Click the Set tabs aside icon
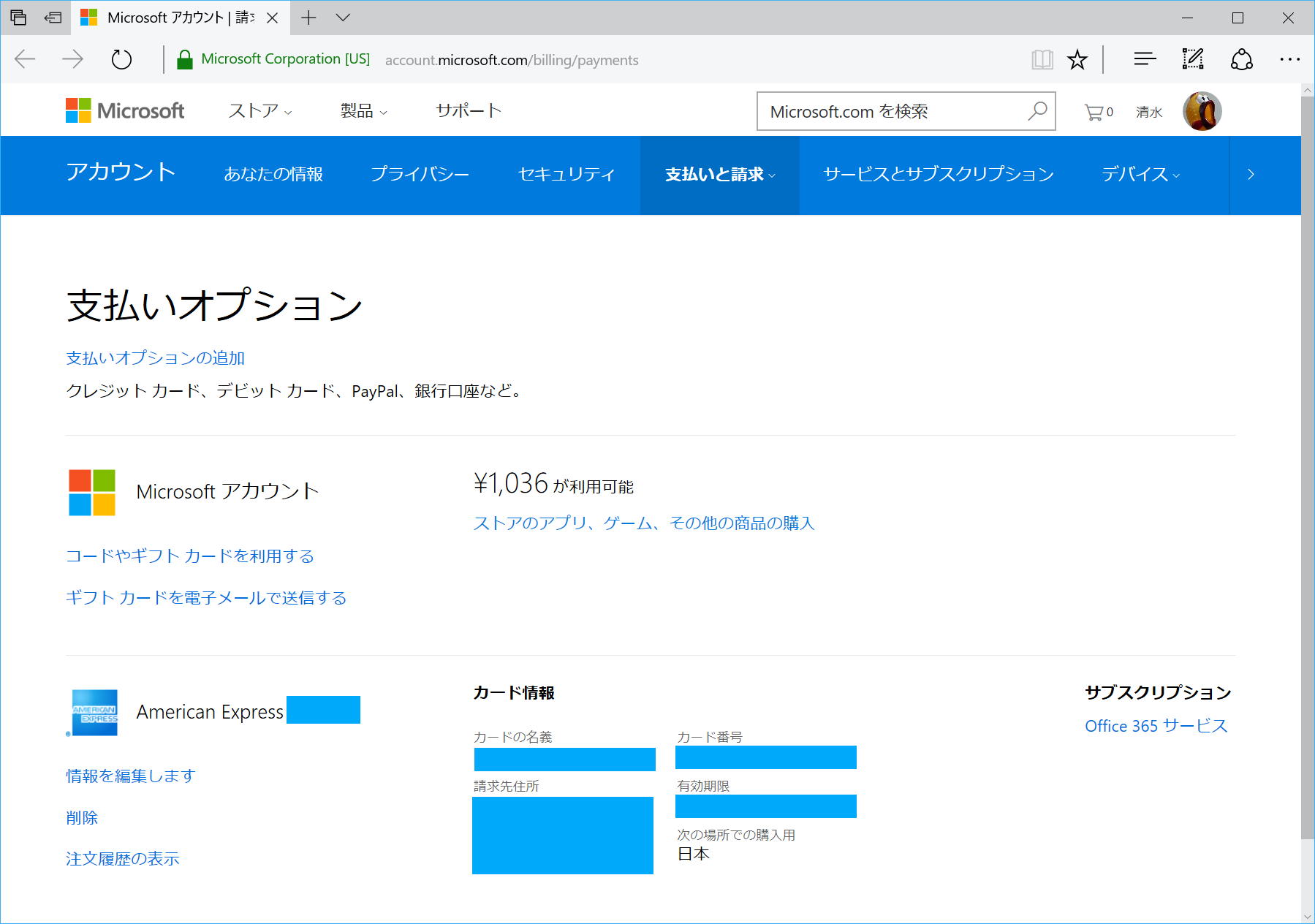The height and width of the screenshot is (924, 1315). pos(53,18)
